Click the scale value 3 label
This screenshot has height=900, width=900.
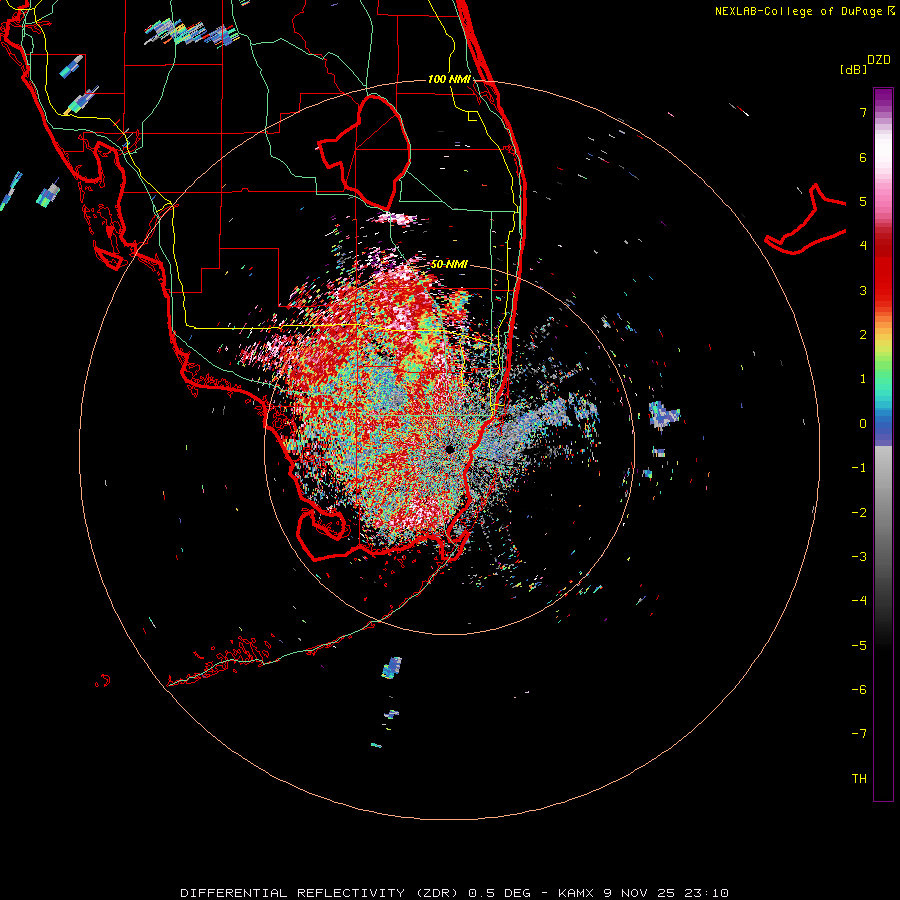(x=863, y=290)
